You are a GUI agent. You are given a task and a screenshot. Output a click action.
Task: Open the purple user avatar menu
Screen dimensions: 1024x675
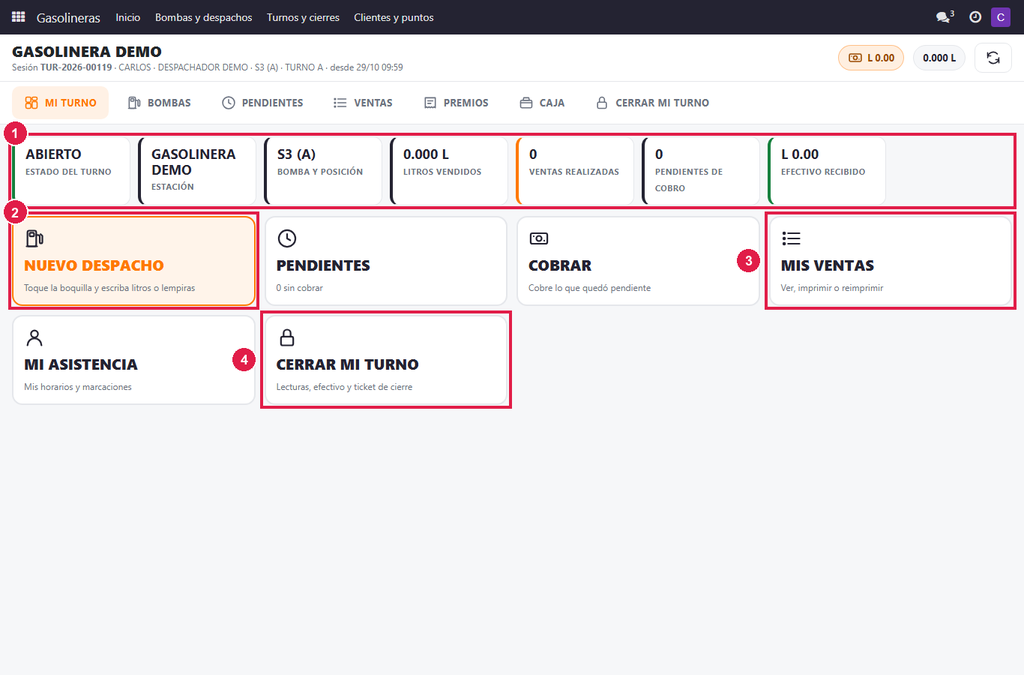point(1000,17)
